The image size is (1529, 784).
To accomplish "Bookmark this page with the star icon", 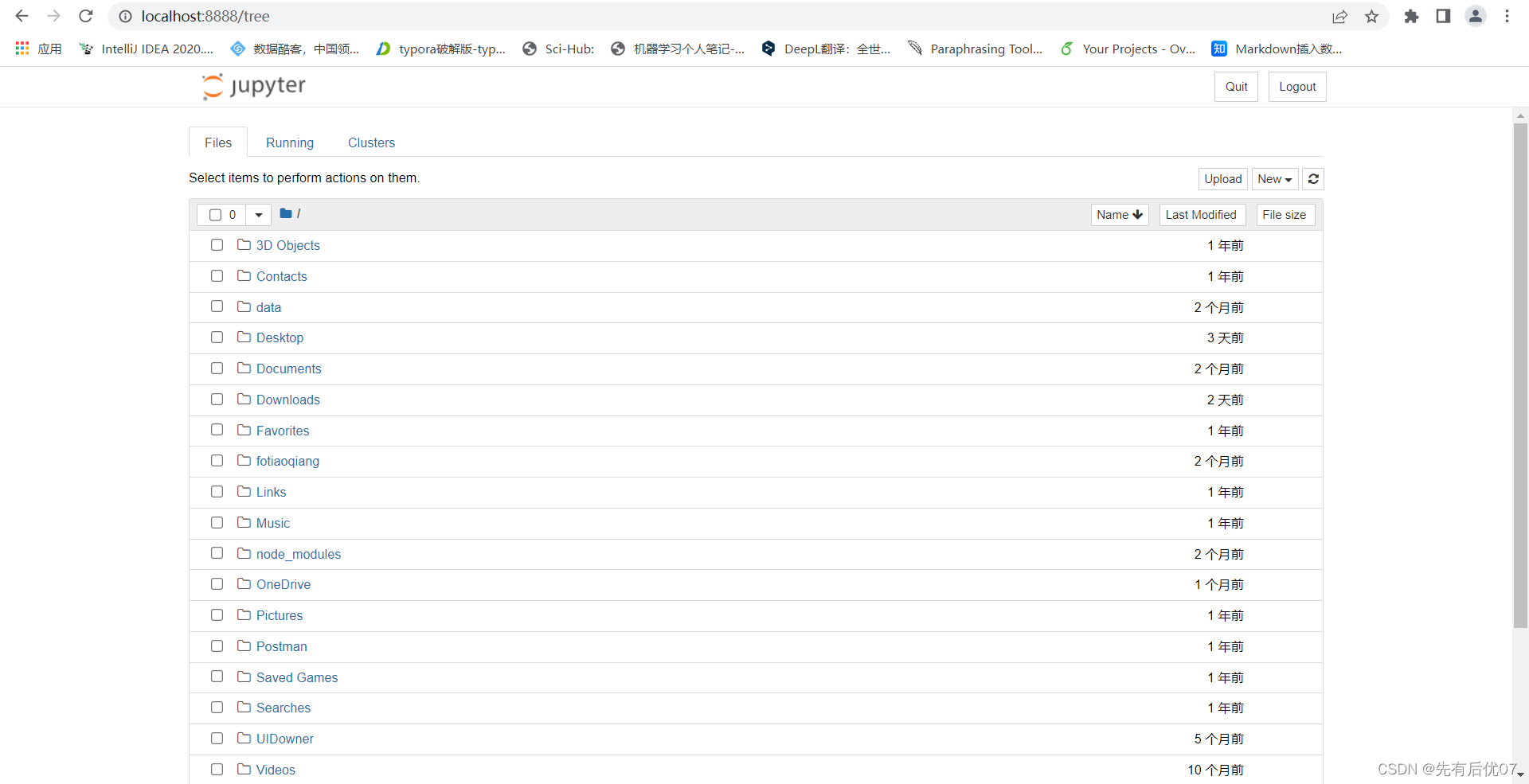I will (1371, 16).
